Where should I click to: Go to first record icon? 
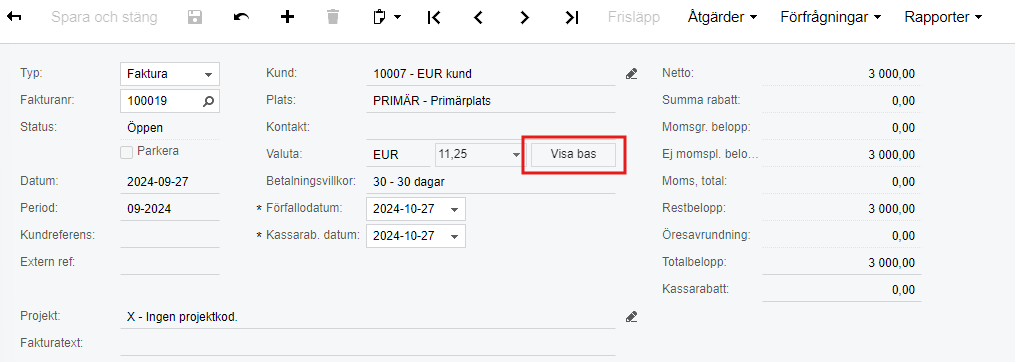click(x=434, y=17)
